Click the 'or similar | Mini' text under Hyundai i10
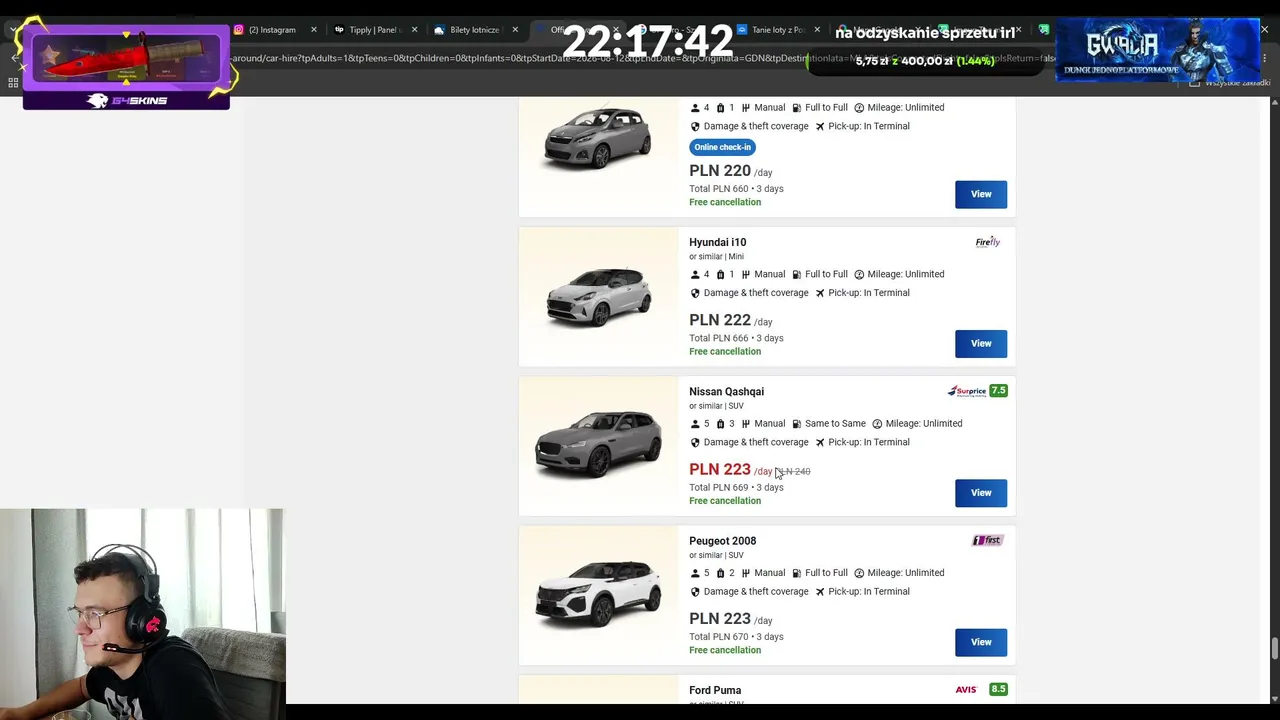Screen dimensions: 1280x720 716,257
